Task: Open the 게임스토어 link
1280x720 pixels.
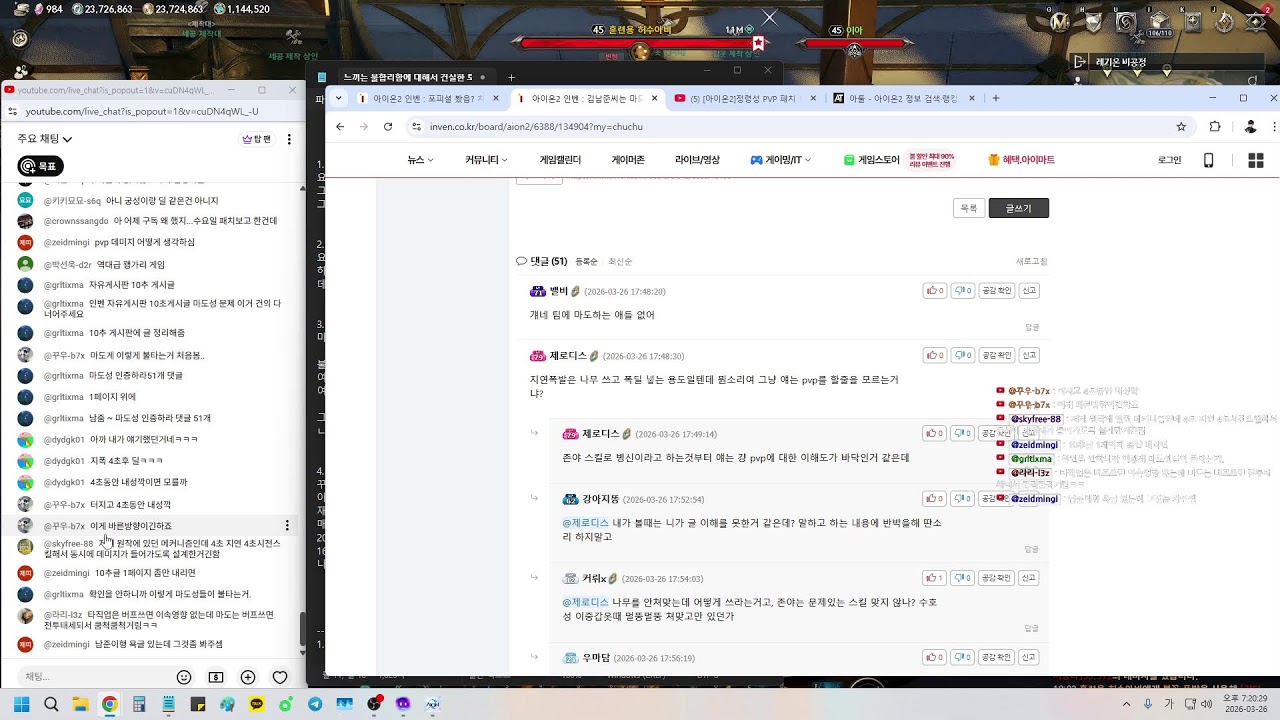Action: (x=871, y=160)
